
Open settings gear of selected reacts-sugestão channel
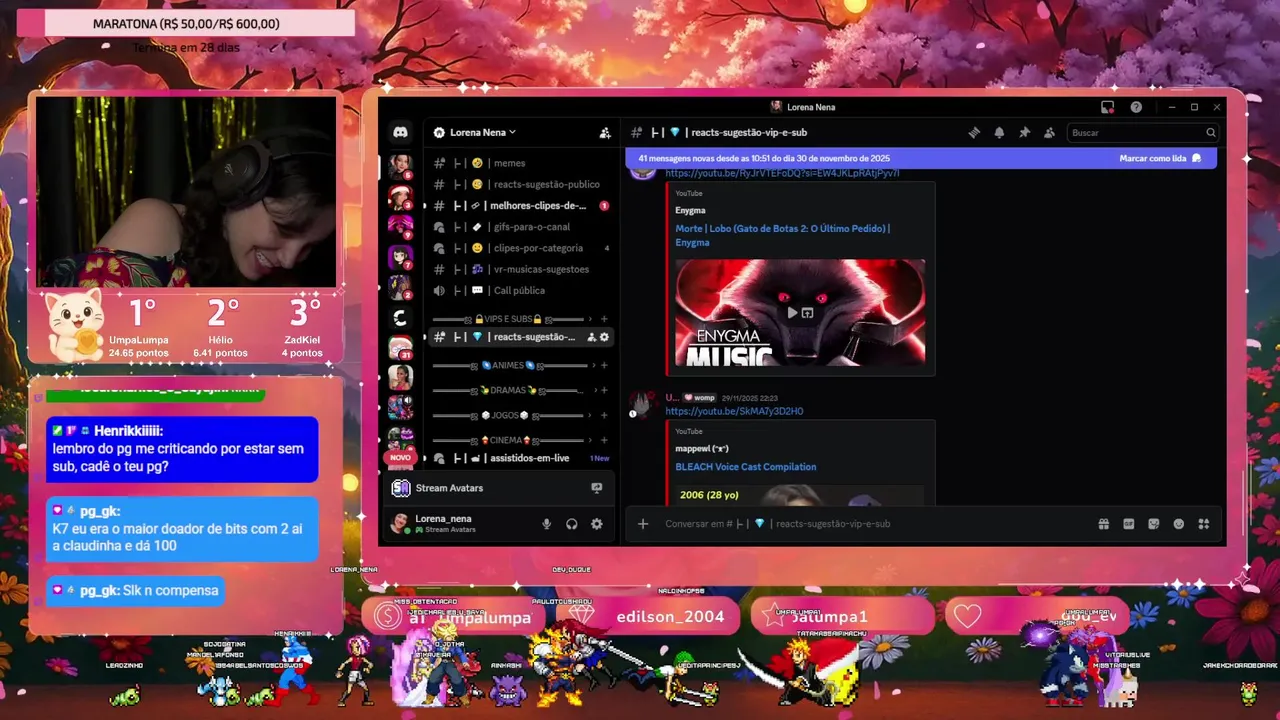tap(604, 337)
